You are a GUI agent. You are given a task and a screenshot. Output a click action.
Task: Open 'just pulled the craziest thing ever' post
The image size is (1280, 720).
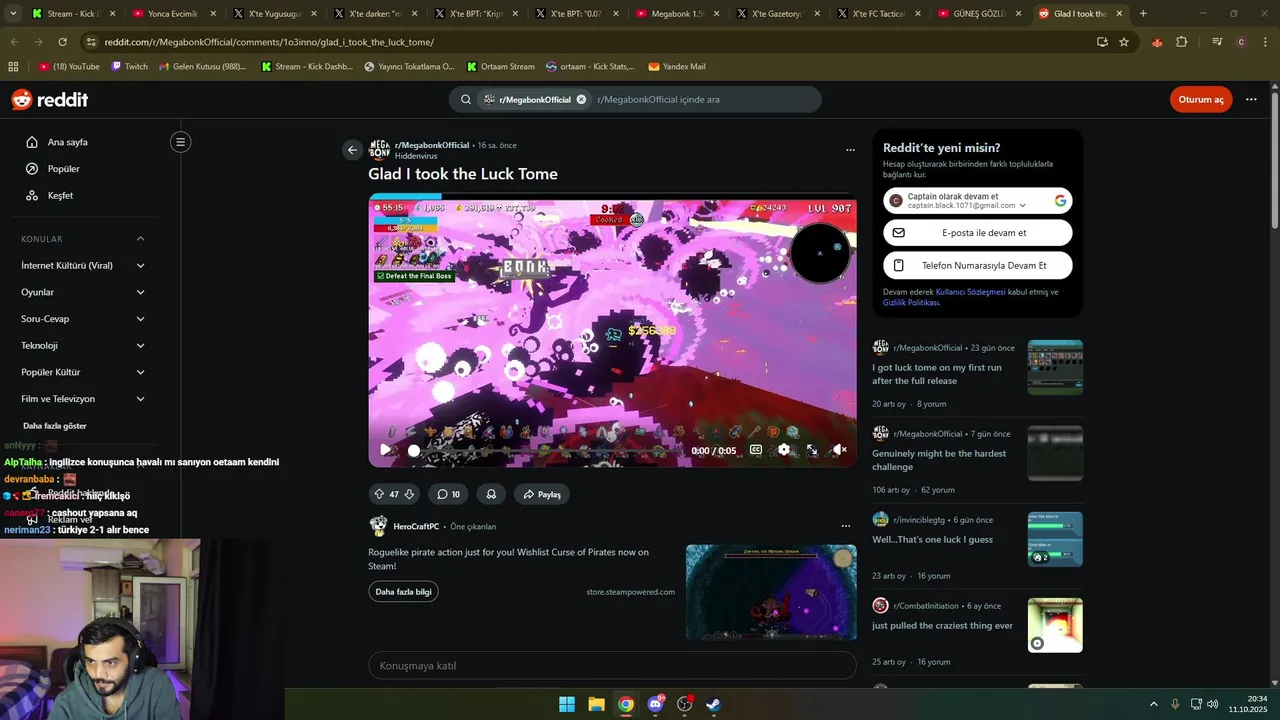[942, 626]
